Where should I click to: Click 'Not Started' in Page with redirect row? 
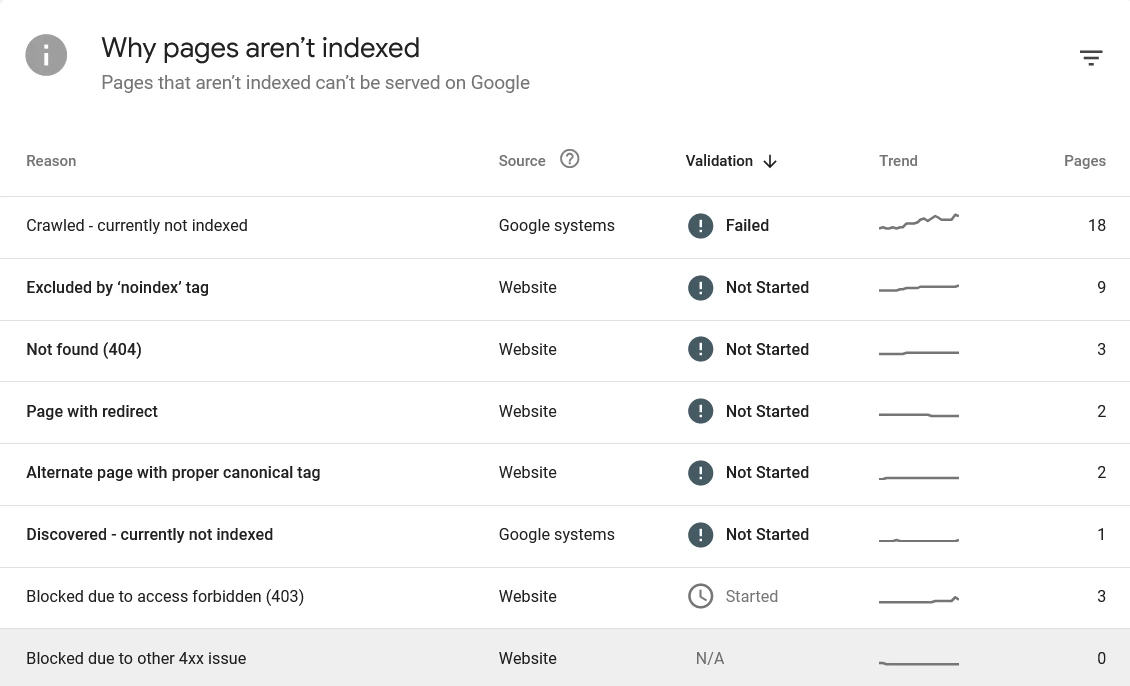768,411
